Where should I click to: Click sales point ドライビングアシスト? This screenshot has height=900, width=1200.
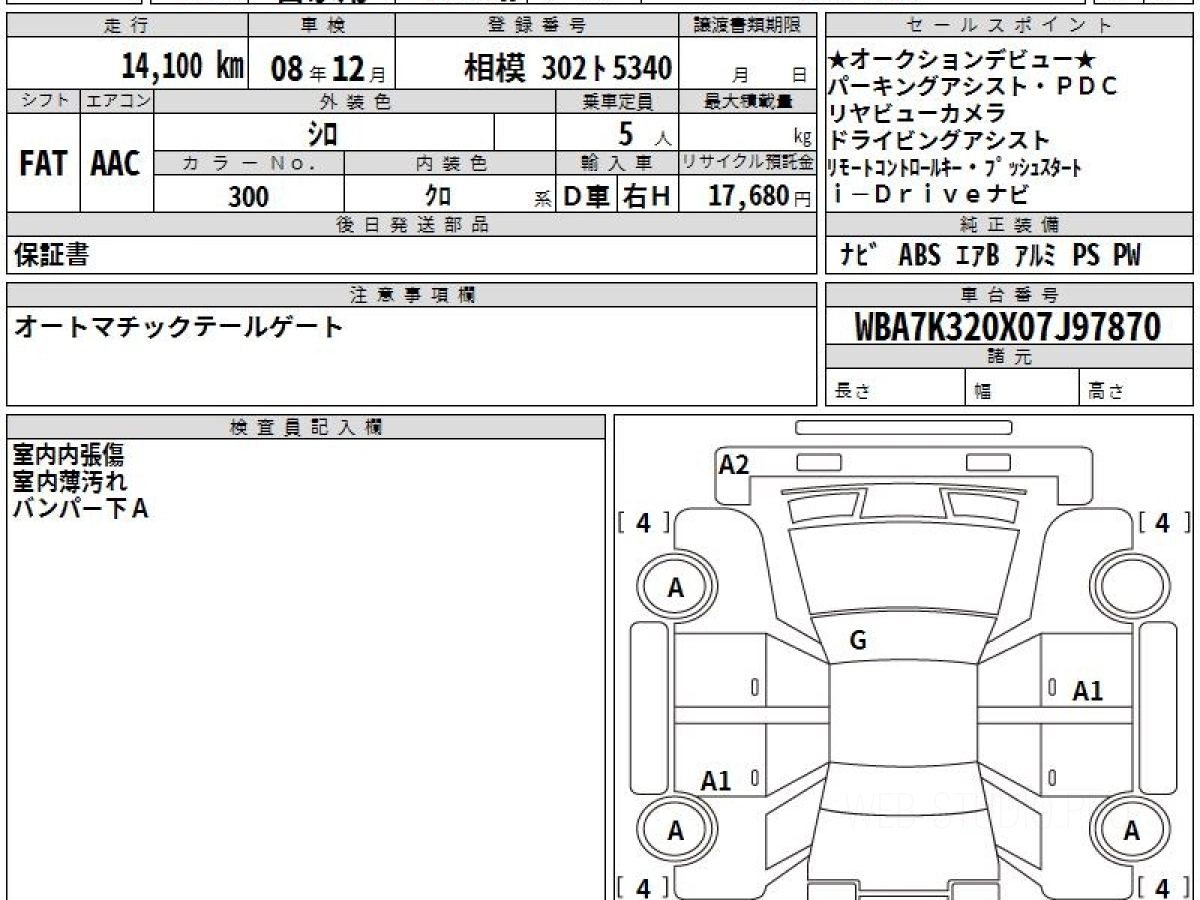tap(940, 140)
